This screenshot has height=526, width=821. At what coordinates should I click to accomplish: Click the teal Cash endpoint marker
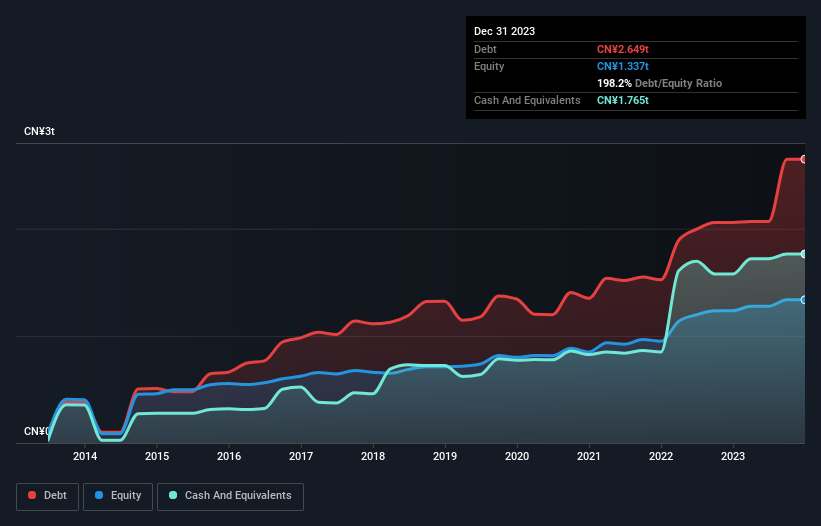(x=804, y=254)
